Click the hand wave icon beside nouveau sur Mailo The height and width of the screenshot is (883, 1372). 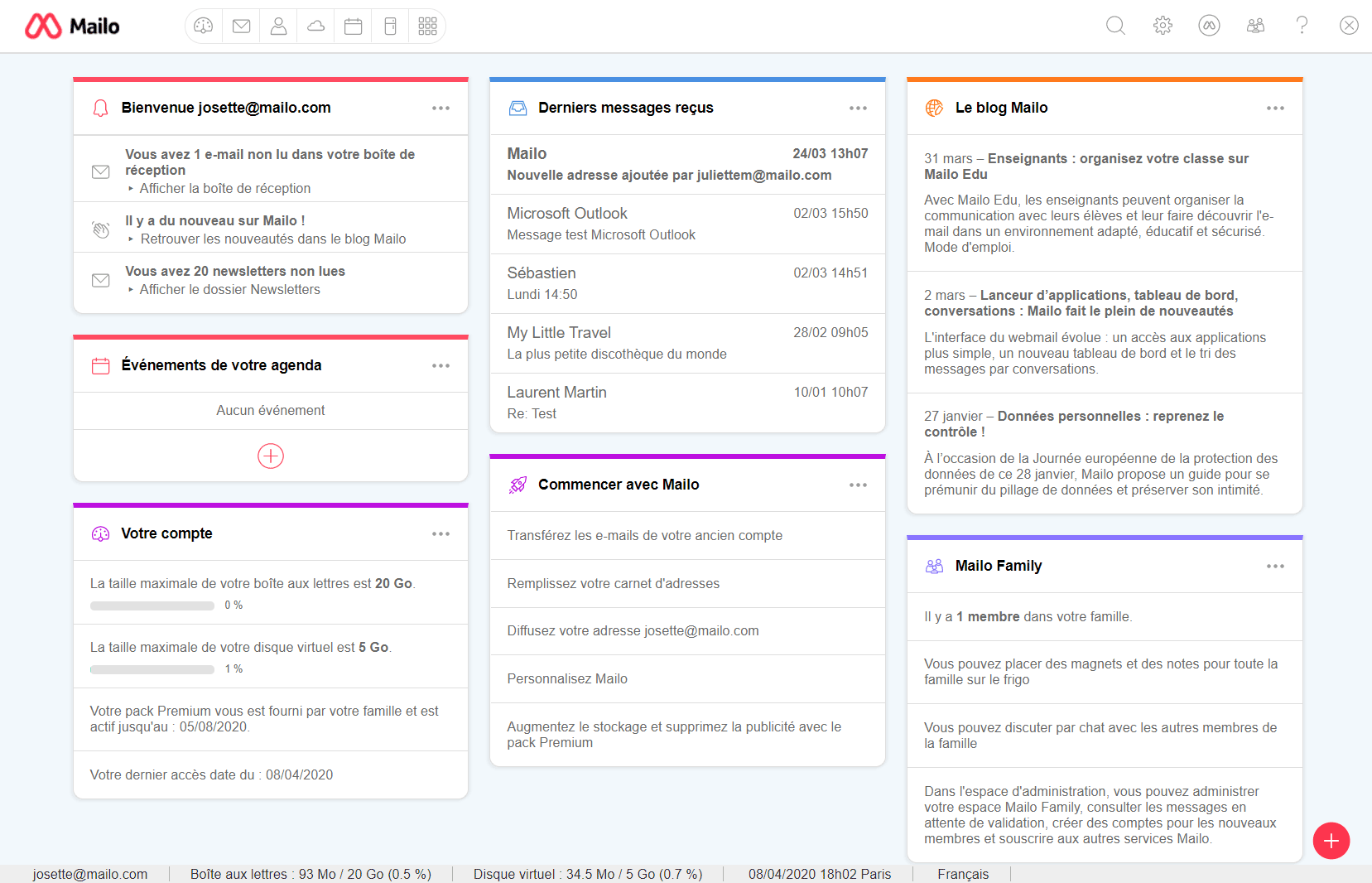[x=100, y=229]
